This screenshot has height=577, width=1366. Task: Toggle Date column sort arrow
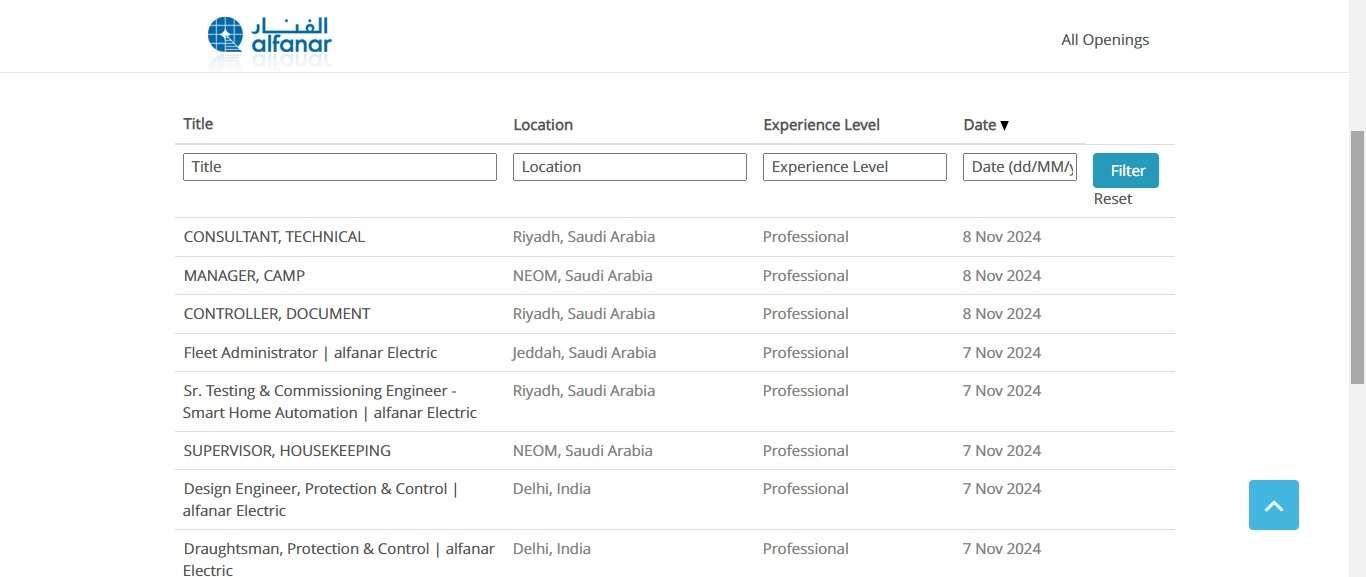pyautogui.click(x=1004, y=125)
